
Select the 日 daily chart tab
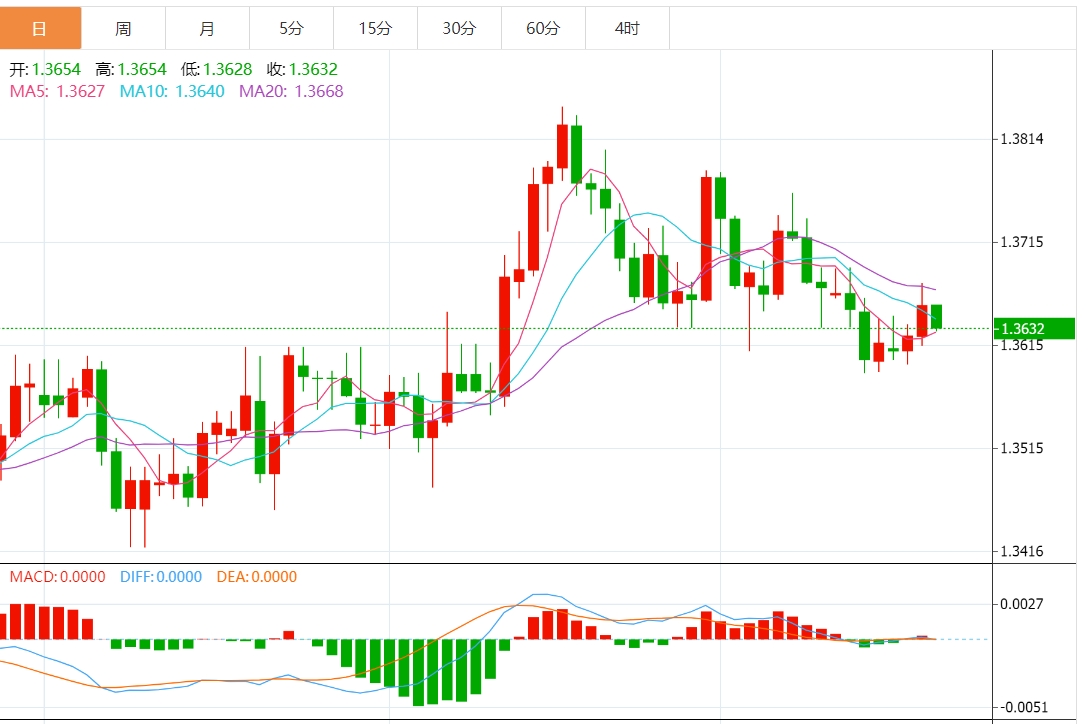[x=40, y=29]
